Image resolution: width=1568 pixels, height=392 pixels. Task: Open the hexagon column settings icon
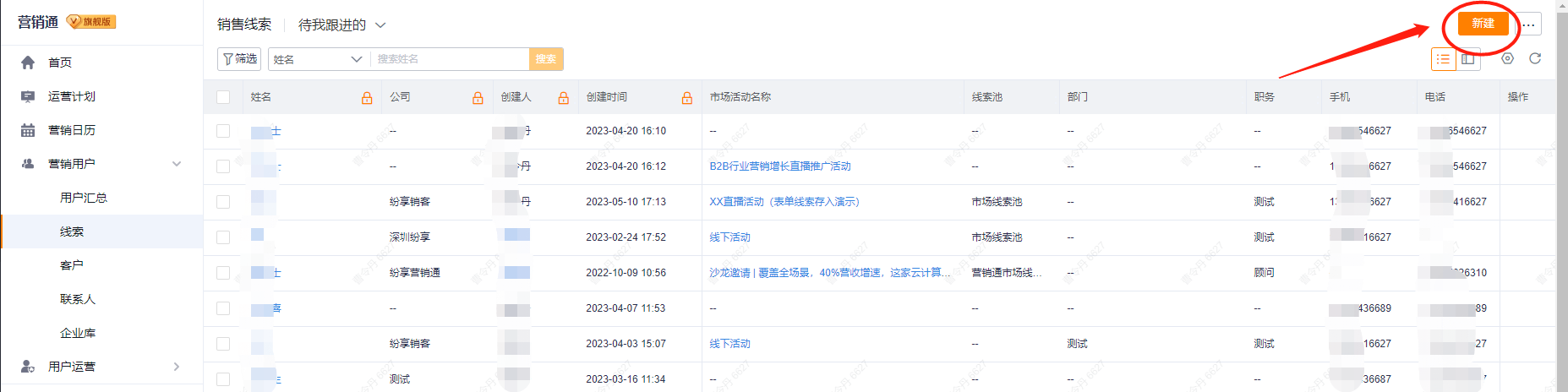[x=1507, y=59]
